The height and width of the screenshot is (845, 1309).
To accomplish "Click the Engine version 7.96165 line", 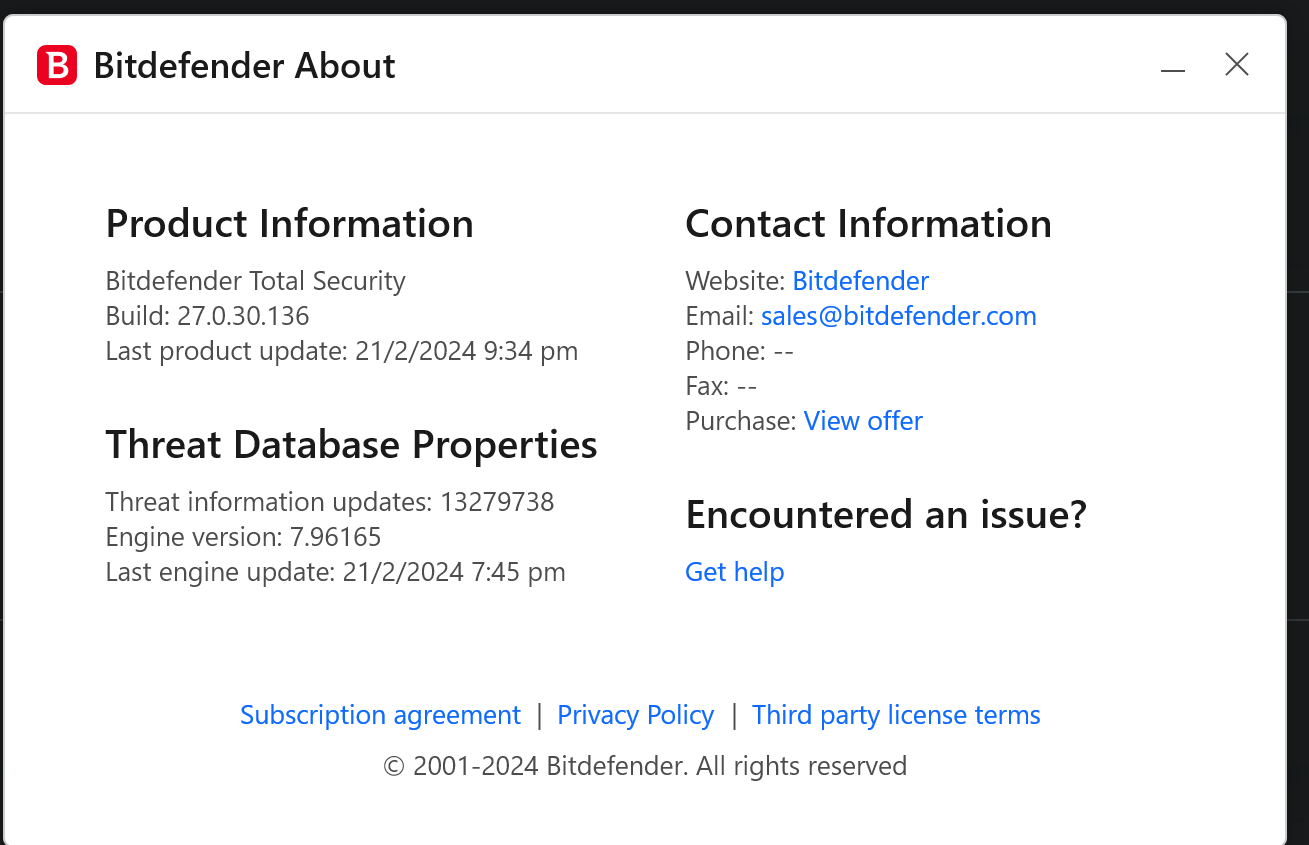I will [x=243, y=537].
